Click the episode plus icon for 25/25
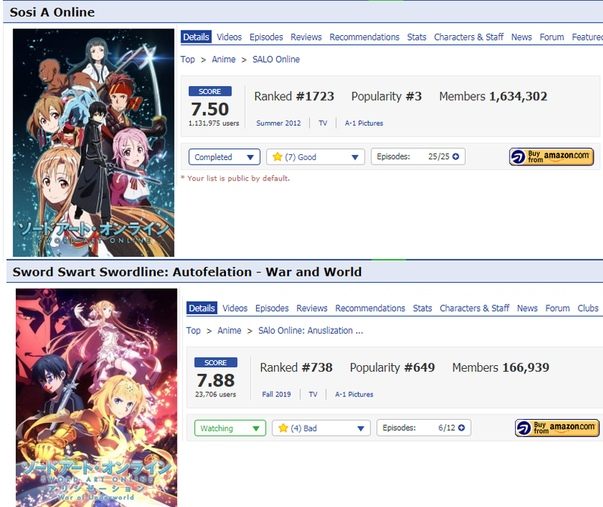Viewport: 603px width, 507px height. tap(456, 157)
